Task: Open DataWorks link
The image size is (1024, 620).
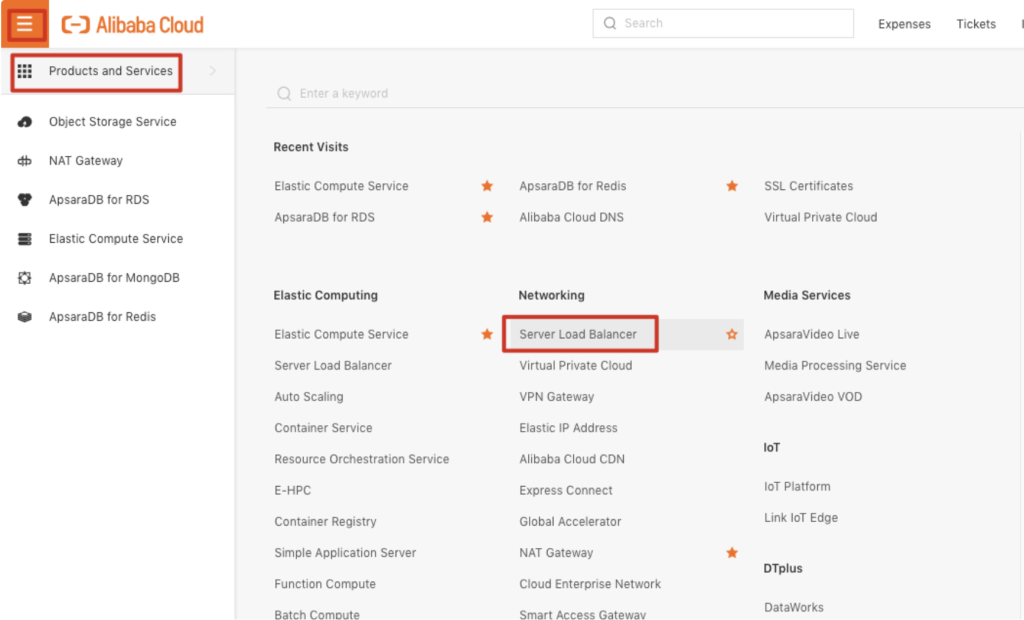Action: click(793, 608)
